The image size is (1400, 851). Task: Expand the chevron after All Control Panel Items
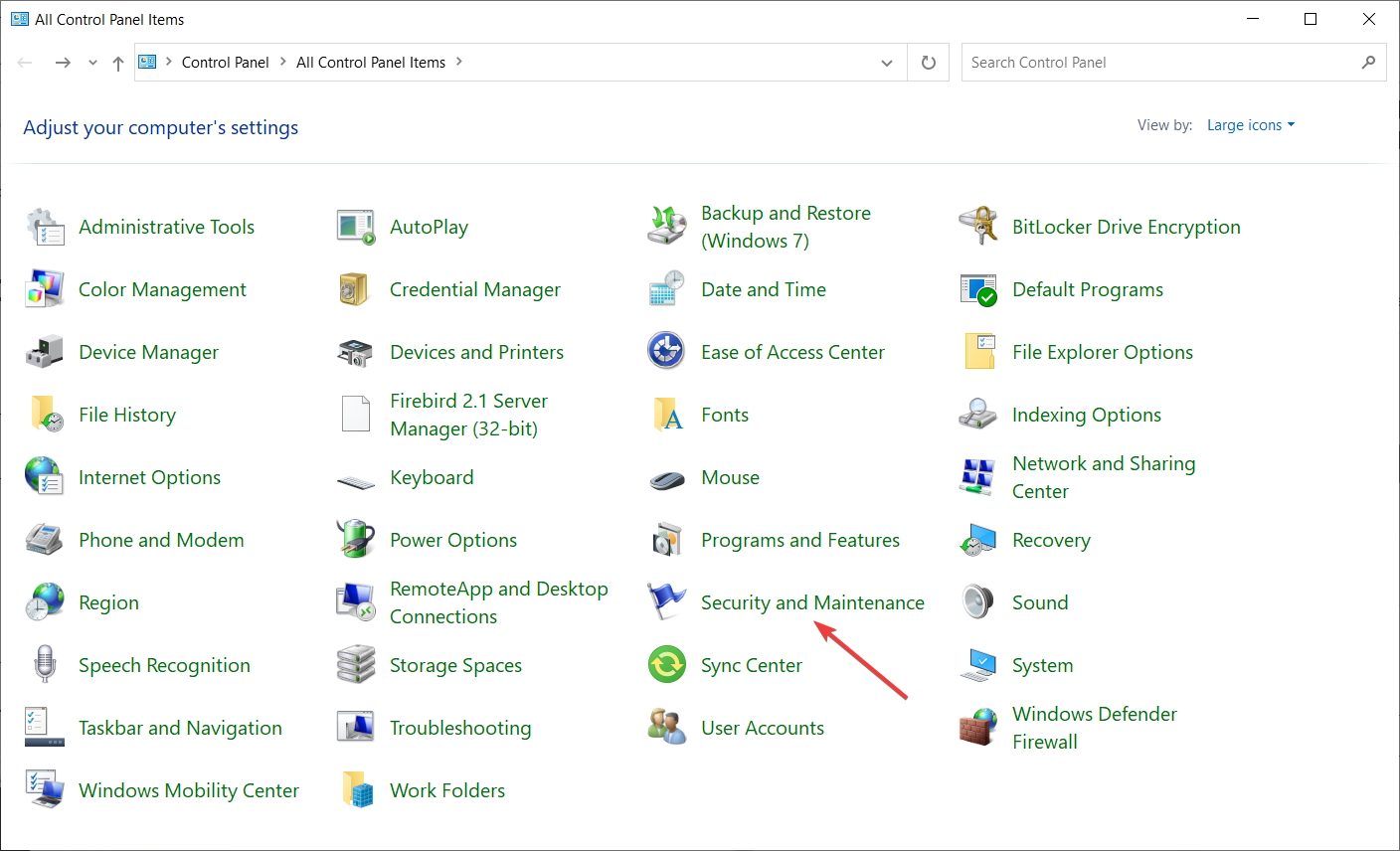coord(459,62)
